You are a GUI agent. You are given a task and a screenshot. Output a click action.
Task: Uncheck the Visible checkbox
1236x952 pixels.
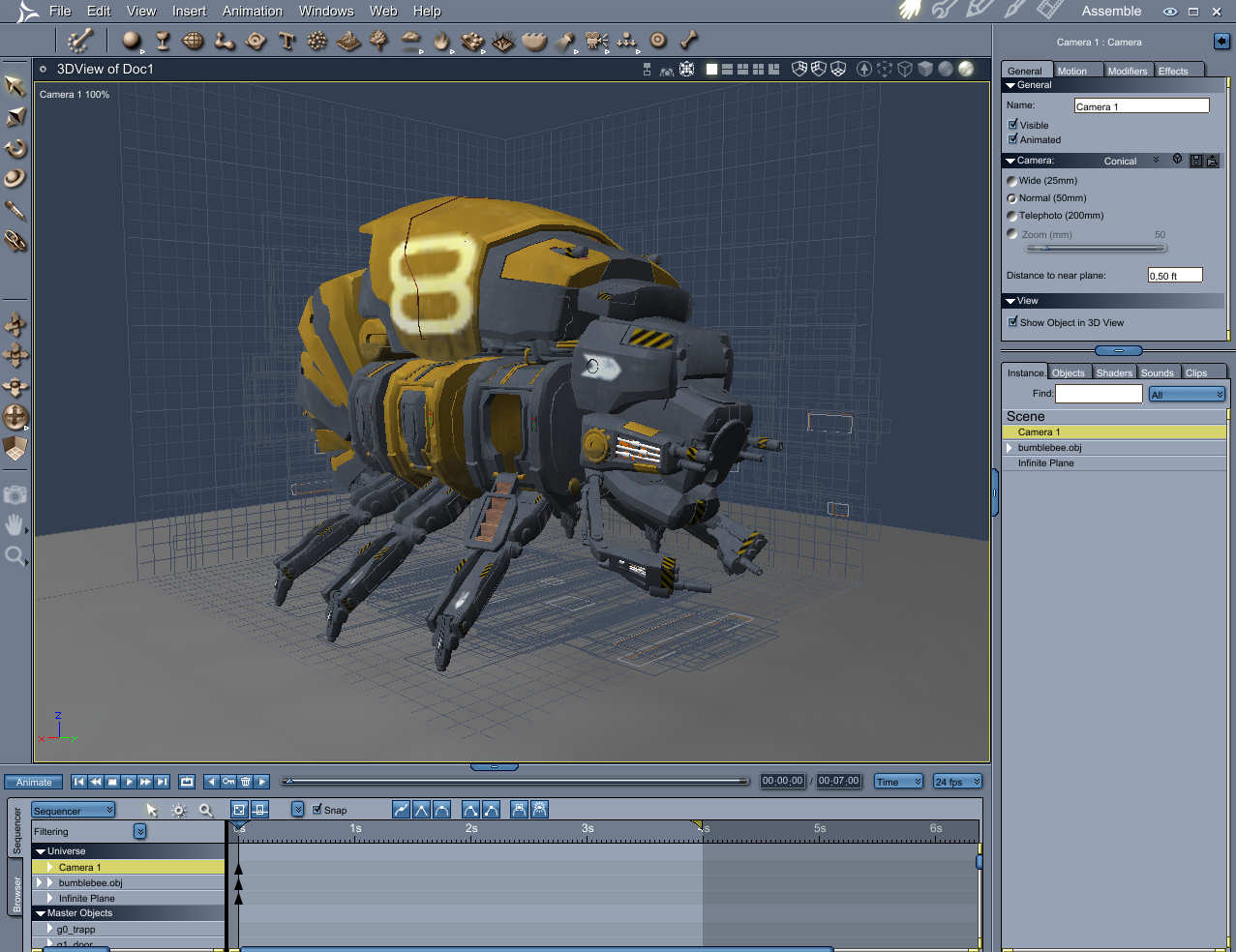coord(1013,125)
